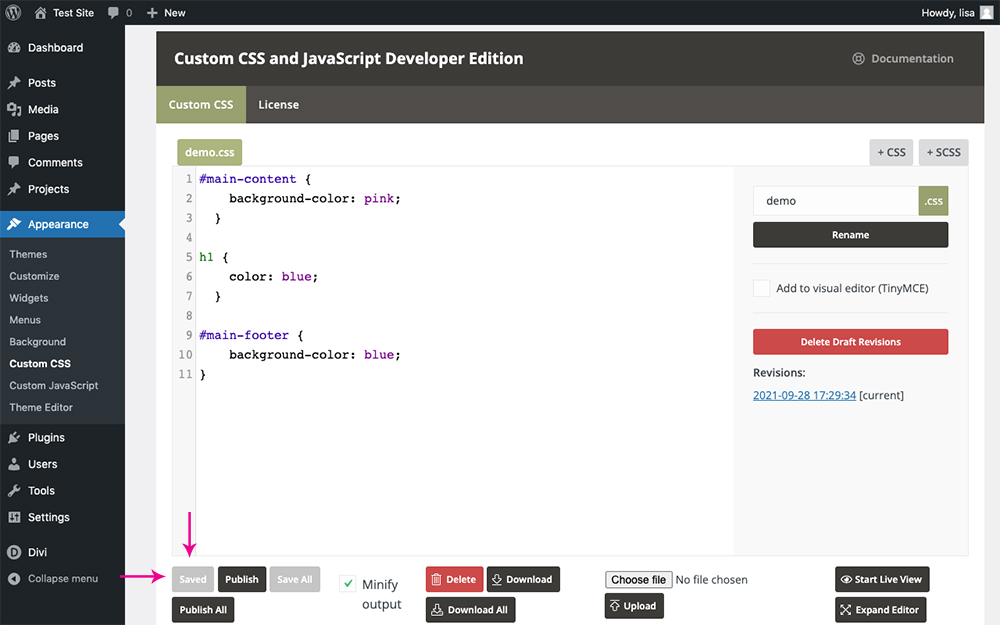The image size is (1000, 625).
Task: Click the eye icon on Start Live View
Action: 846,580
